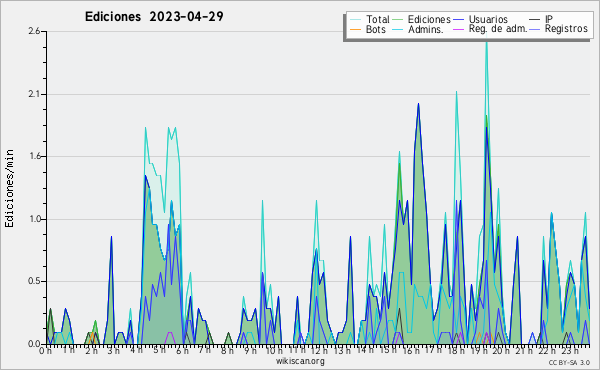Click the 'Reg. de adm.' legend label
The width and height of the screenshot is (600, 370).
click(498, 29)
